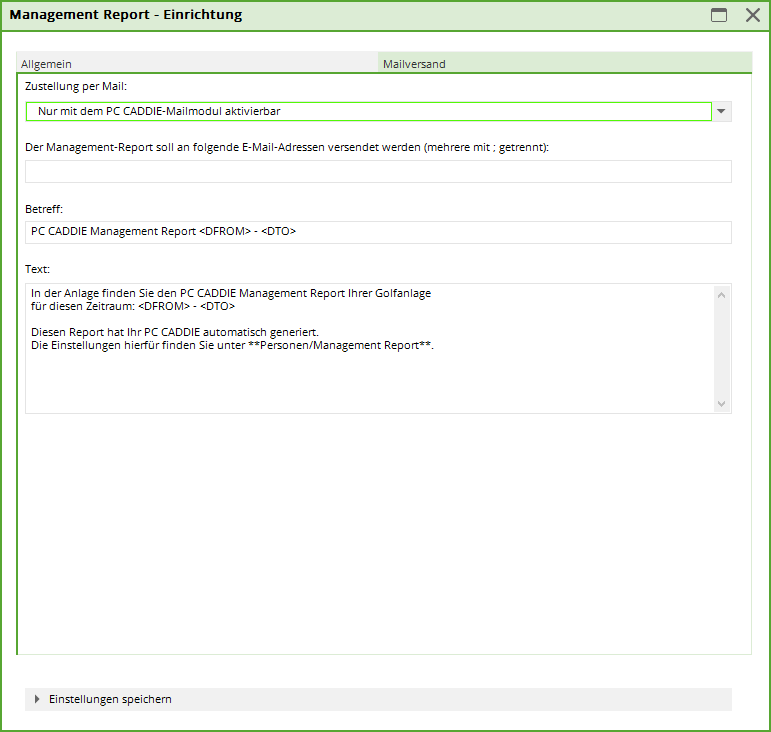Viewport: 771px width, 732px height.
Task: Click the window title 'Management Report - Einrichtung'
Action: 125,15
